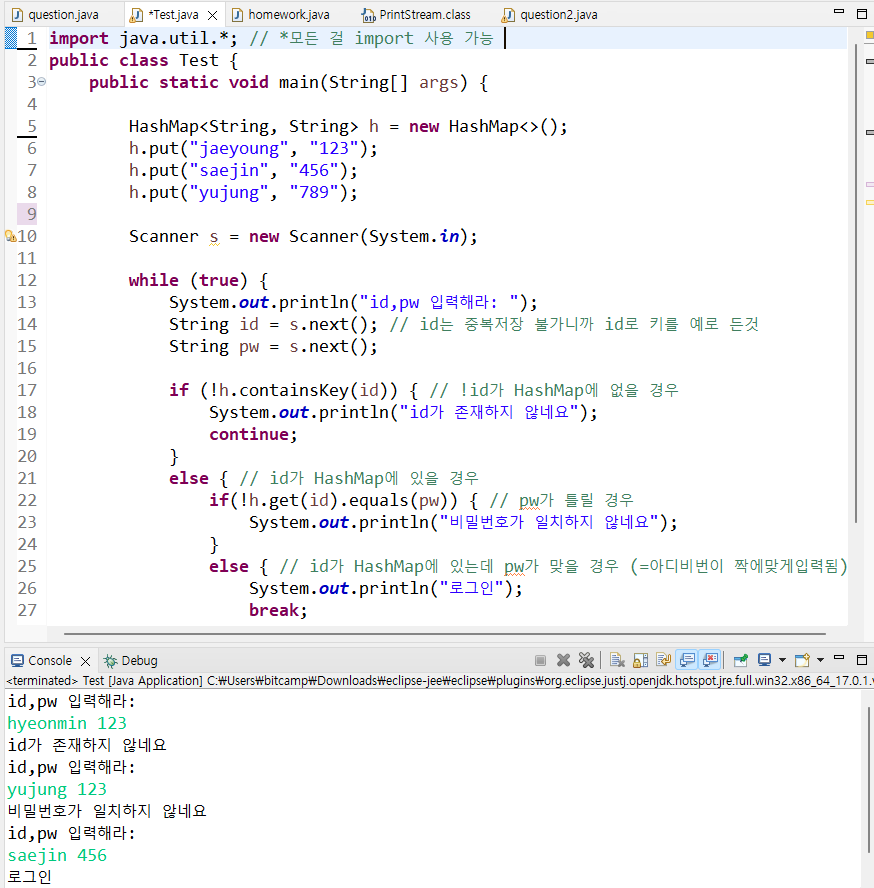The height and width of the screenshot is (888, 874).
Task: Toggle Word Wrap in Console
Action: (x=663, y=660)
